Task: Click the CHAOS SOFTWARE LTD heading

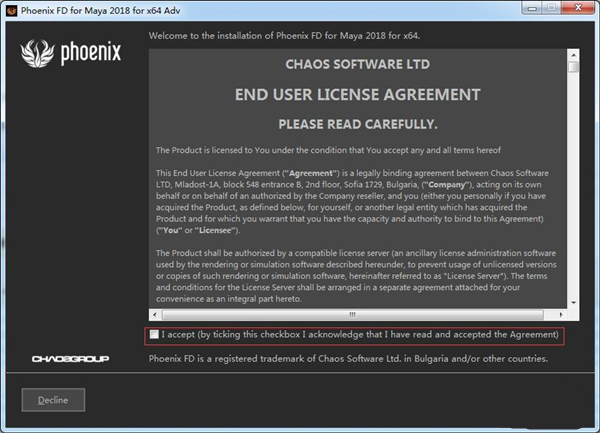Action: 357,64
